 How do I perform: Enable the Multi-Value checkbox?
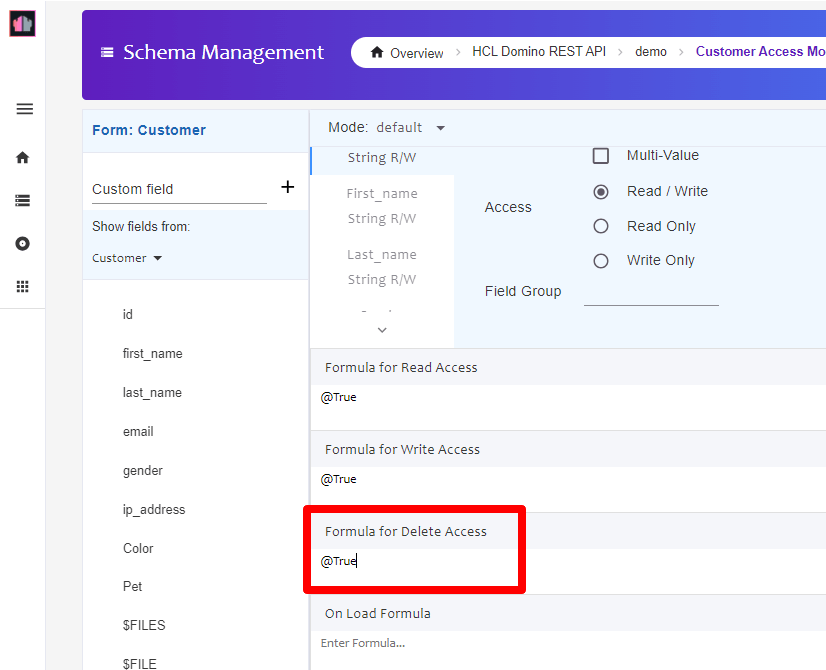(601, 156)
